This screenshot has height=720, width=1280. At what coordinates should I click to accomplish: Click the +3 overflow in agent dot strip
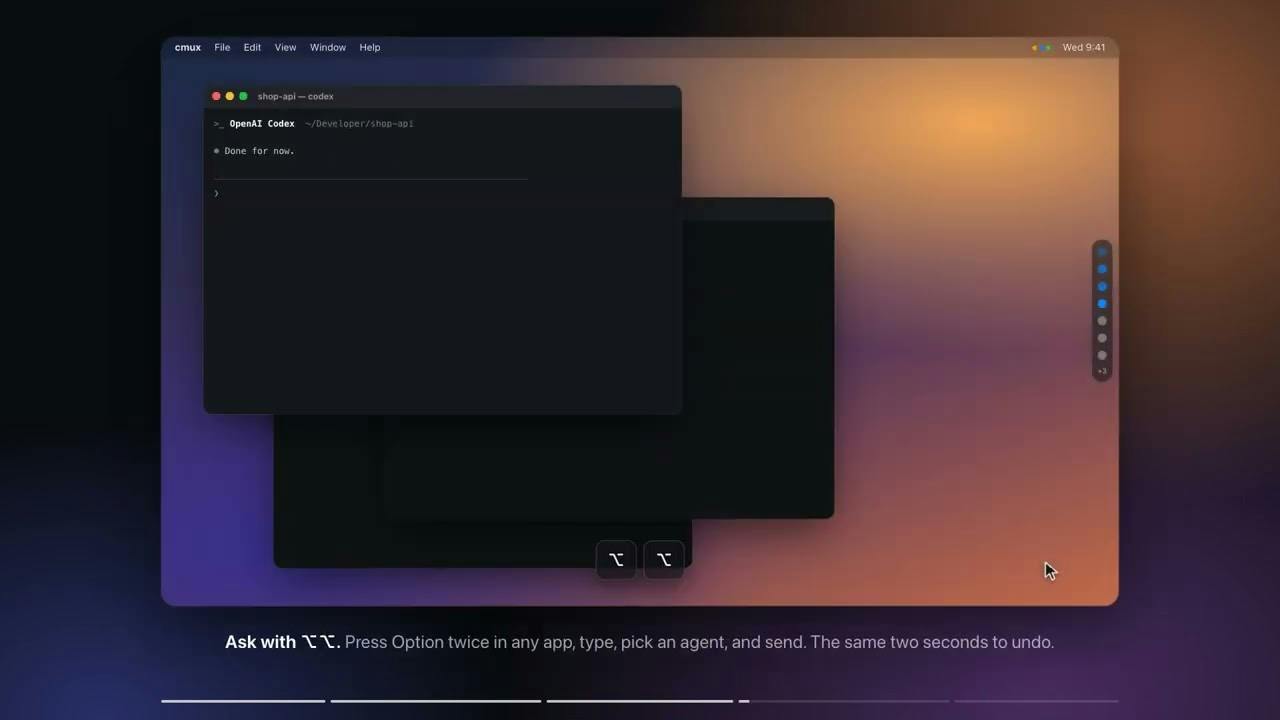point(1102,371)
